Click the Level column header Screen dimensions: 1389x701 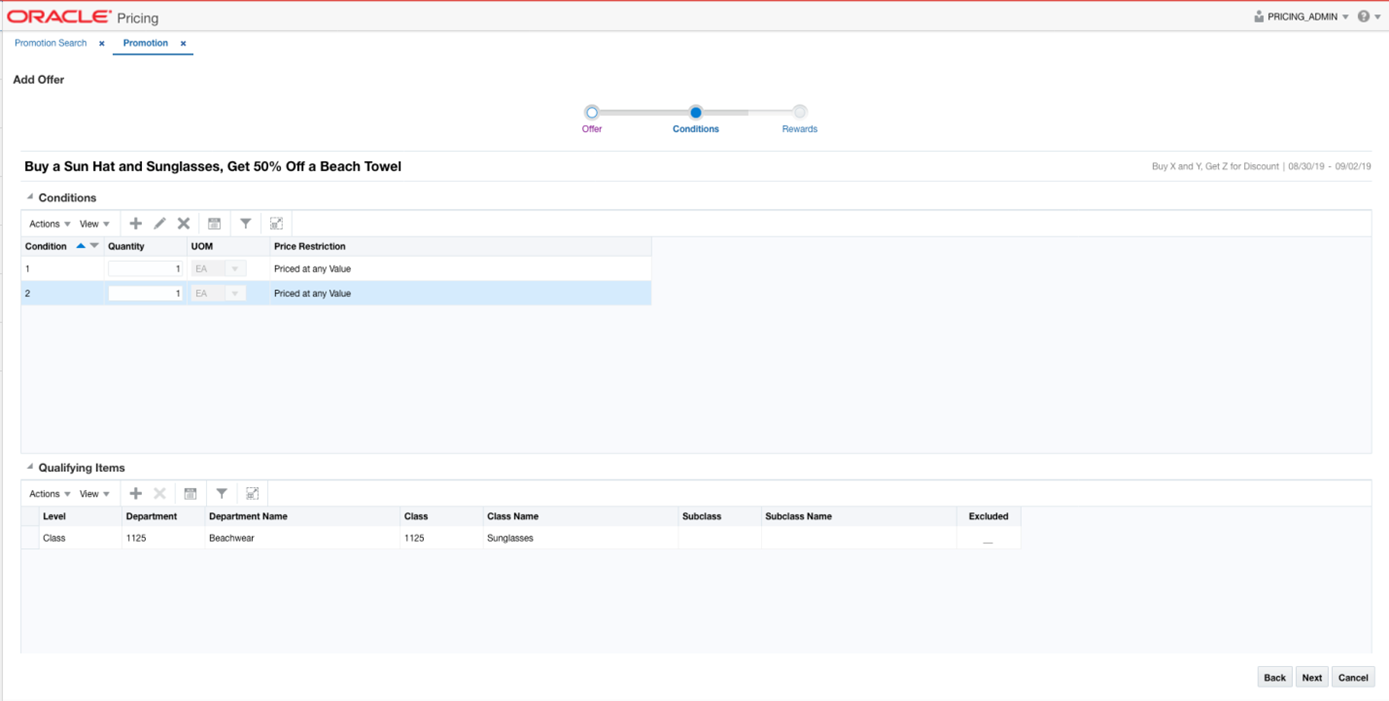coord(80,517)
